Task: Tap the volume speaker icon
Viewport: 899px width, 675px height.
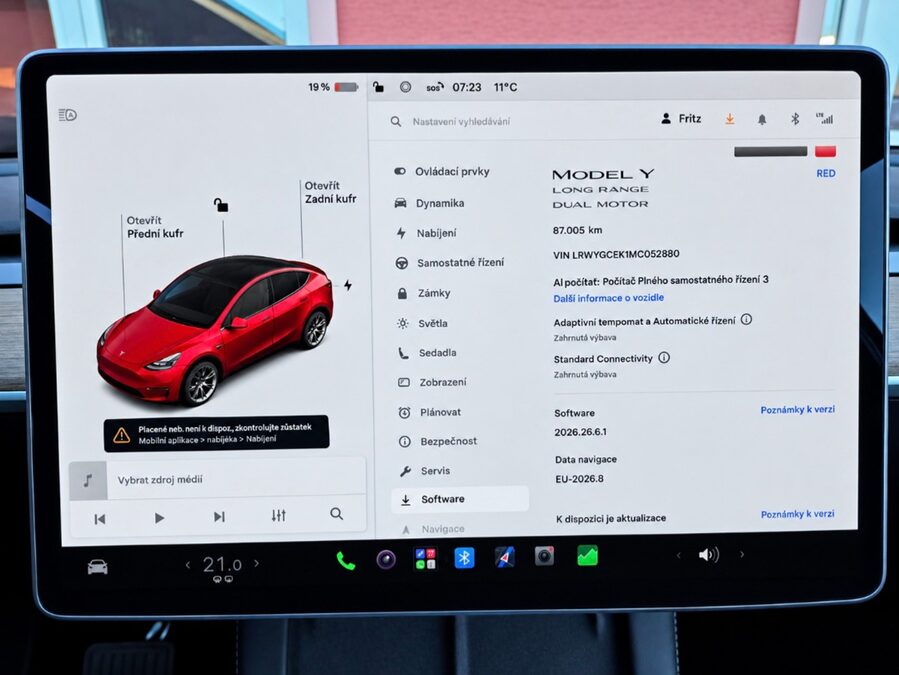Action: (x=709, y=555)
